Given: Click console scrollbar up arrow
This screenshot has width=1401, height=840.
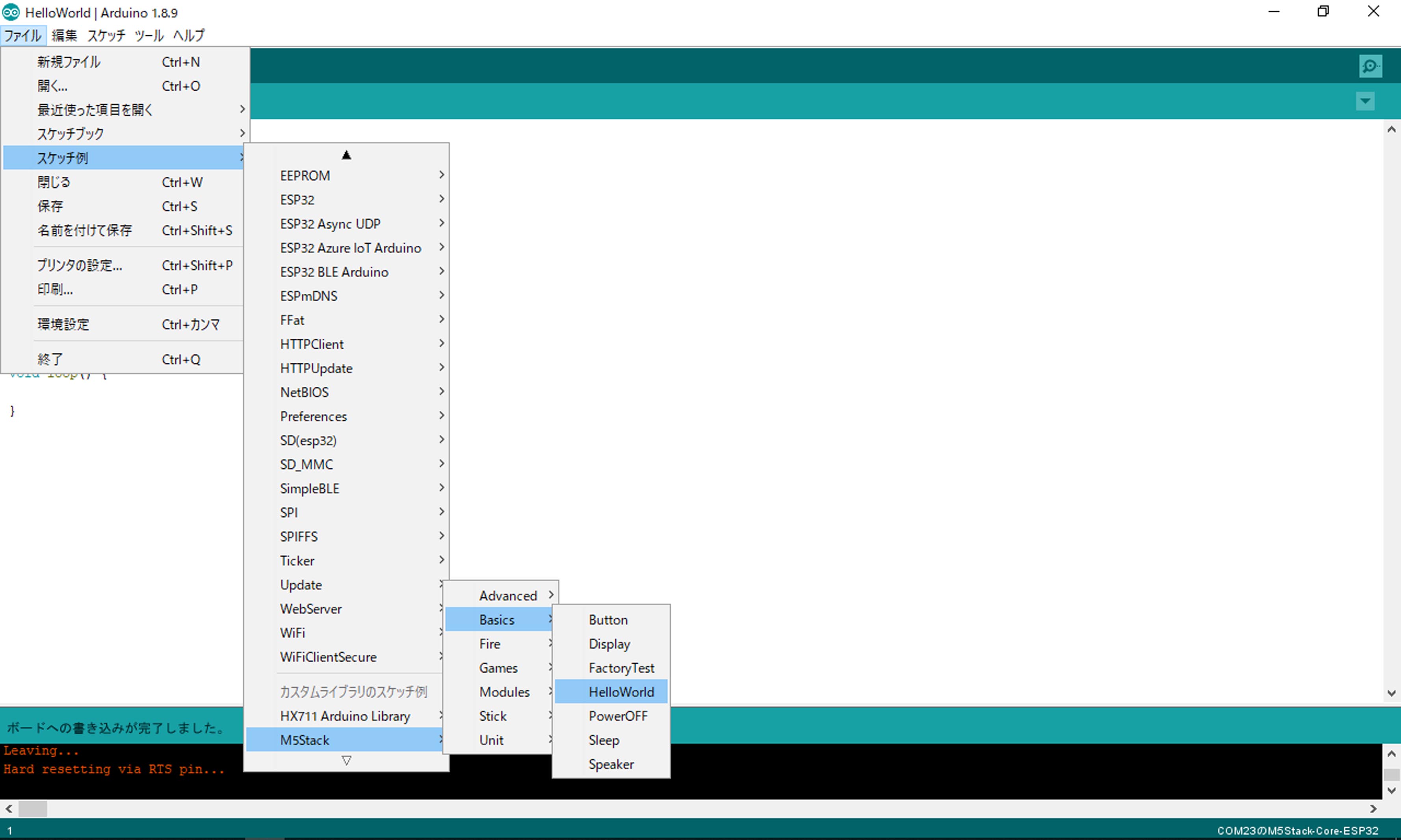Looking at the screenshot, I should (x=1391, y=753).
